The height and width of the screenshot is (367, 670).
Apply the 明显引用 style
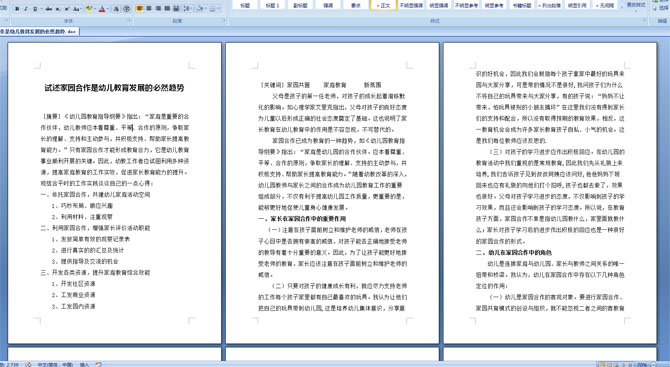pos(577,5)
